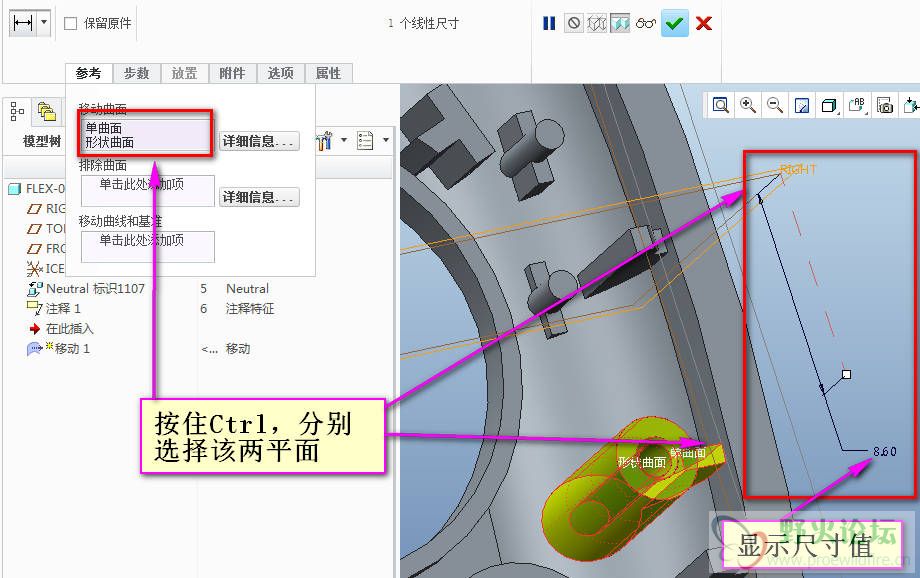Screen dimensions: 920x578
Task: Switch to the 参考 tab
Action: [x=89, y=73]
